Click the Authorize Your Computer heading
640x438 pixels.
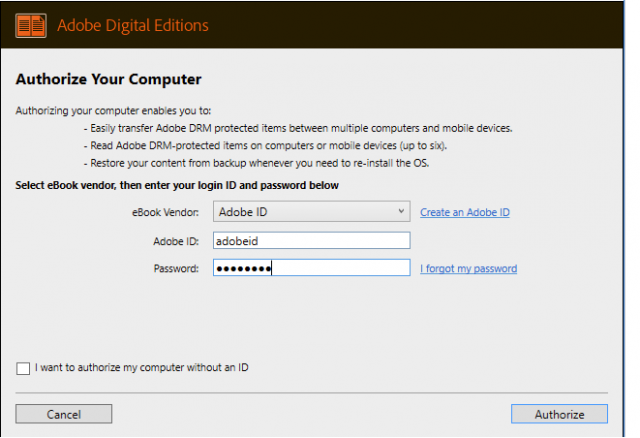pyautogui.click(x=109, y=79)
